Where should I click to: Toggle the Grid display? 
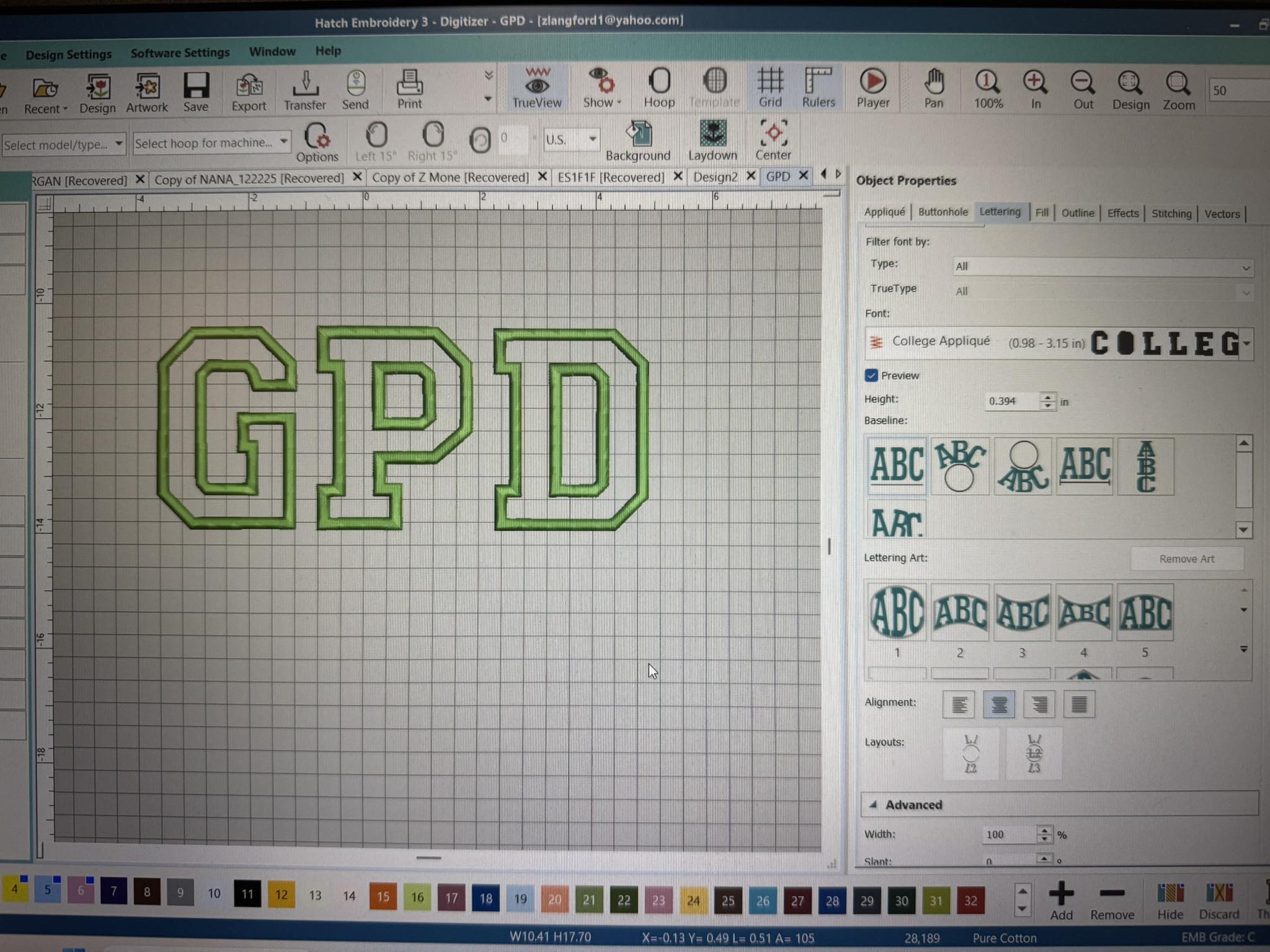click(770, 87)
